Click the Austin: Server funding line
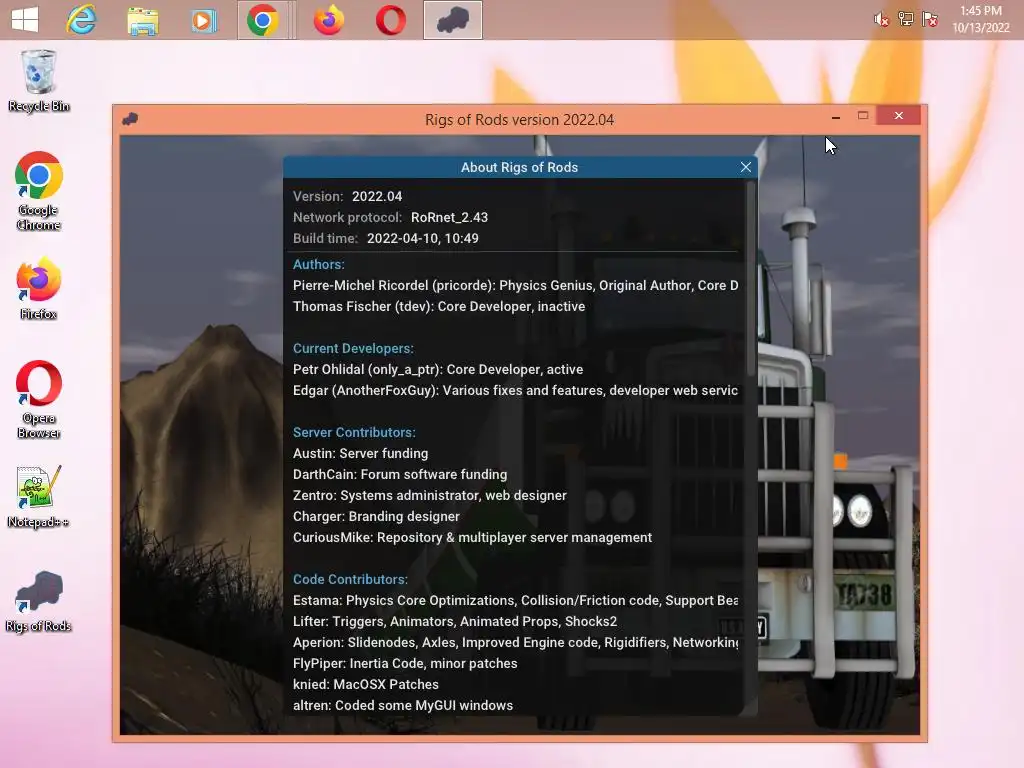The height and width of the screenshot is (768, 1024). (360, 453)
